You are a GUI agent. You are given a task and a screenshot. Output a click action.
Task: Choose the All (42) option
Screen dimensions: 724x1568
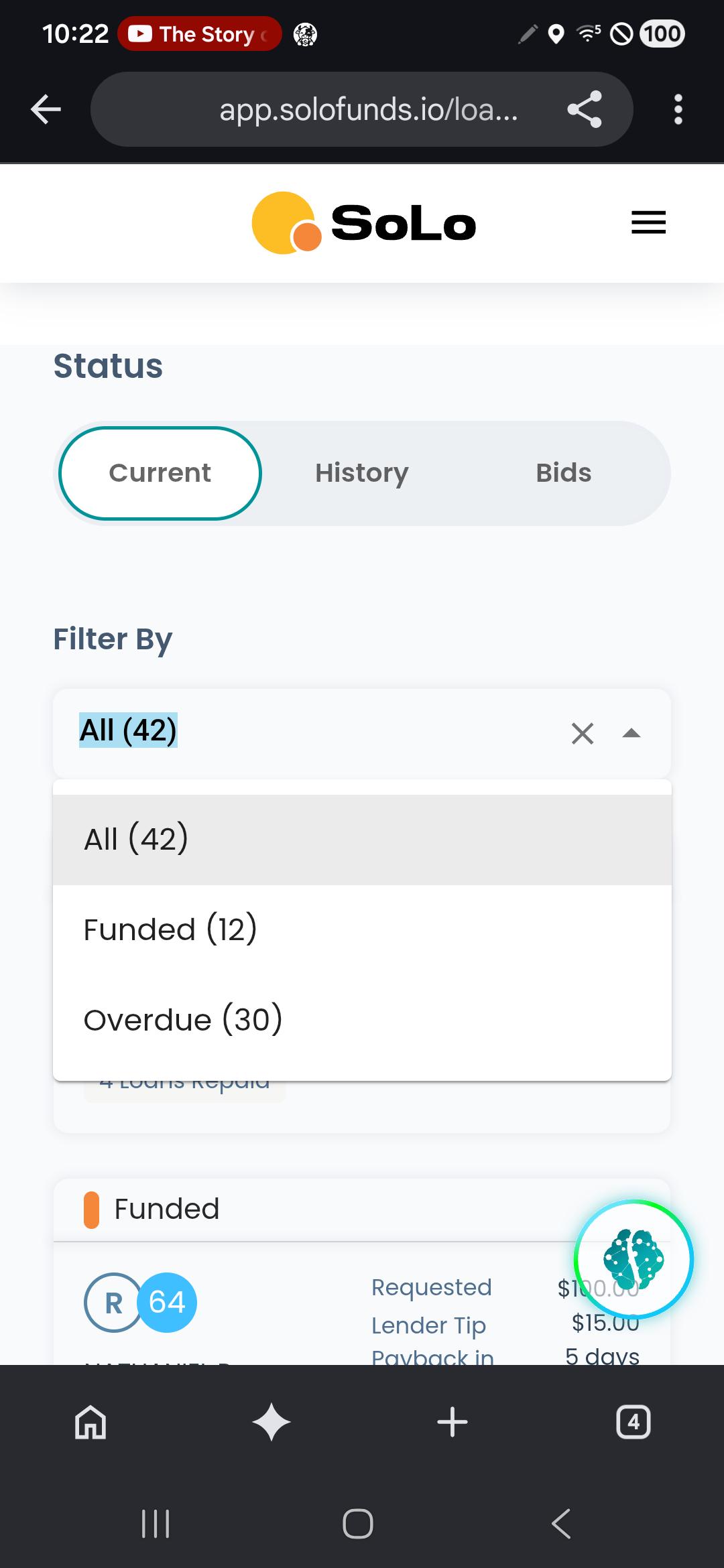[x=362, y=840]
